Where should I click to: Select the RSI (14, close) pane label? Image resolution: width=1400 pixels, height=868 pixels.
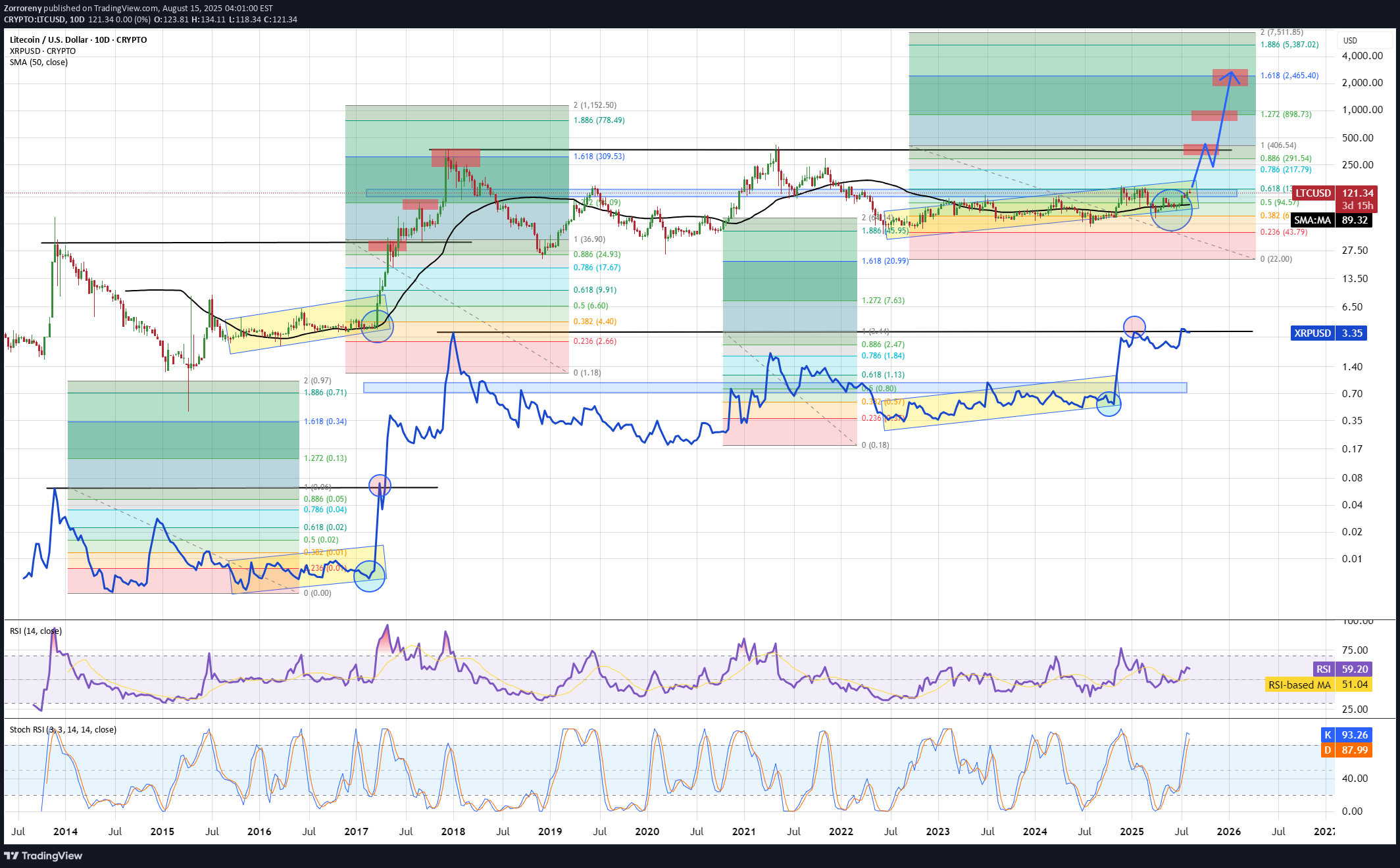[36, 631]
